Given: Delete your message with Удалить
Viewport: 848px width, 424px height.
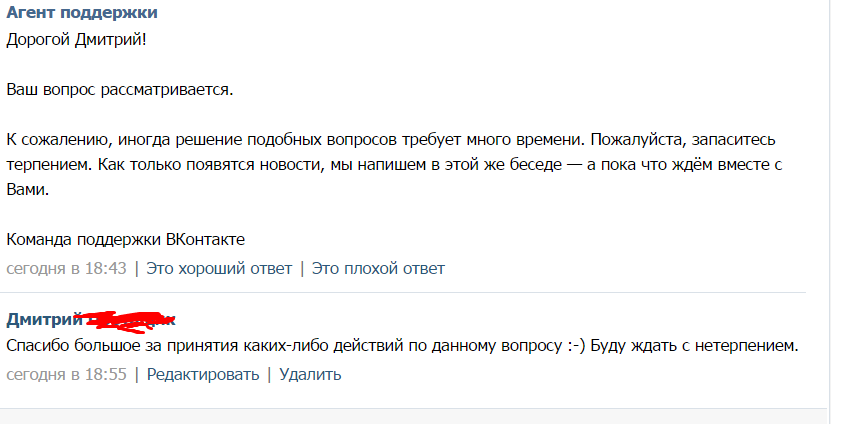Looking at the screenshot, I should (x=310, y=375).
